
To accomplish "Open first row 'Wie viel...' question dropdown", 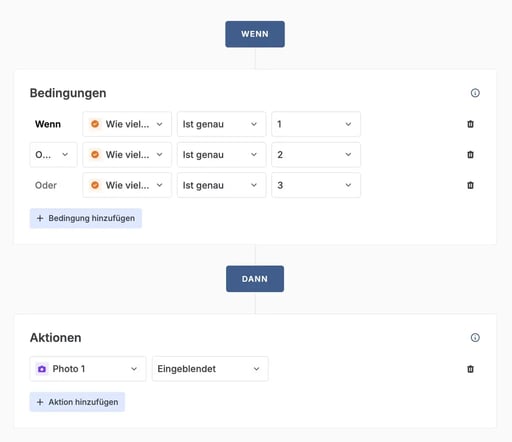I will coord(127,124).
